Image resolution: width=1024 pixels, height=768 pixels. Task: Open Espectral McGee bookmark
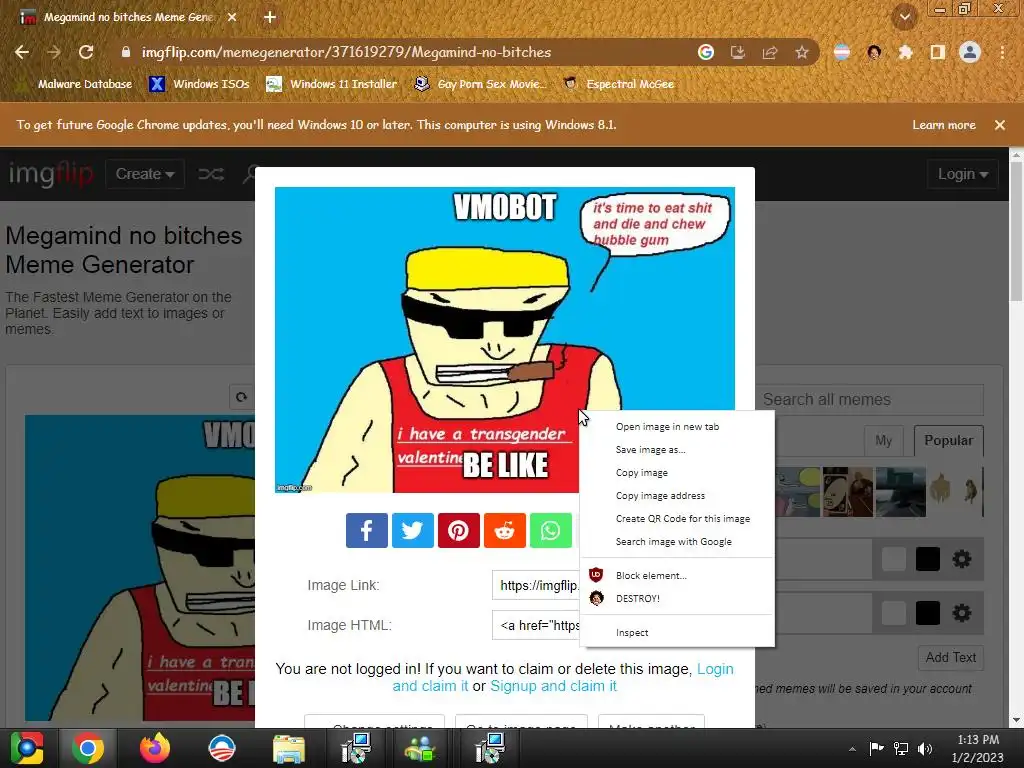(x=618, y=84)
